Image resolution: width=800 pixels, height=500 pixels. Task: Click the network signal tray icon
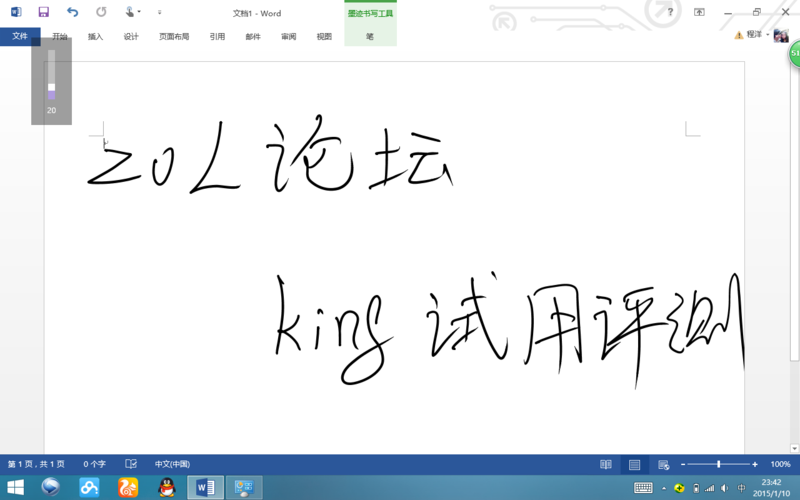point(709,488)
